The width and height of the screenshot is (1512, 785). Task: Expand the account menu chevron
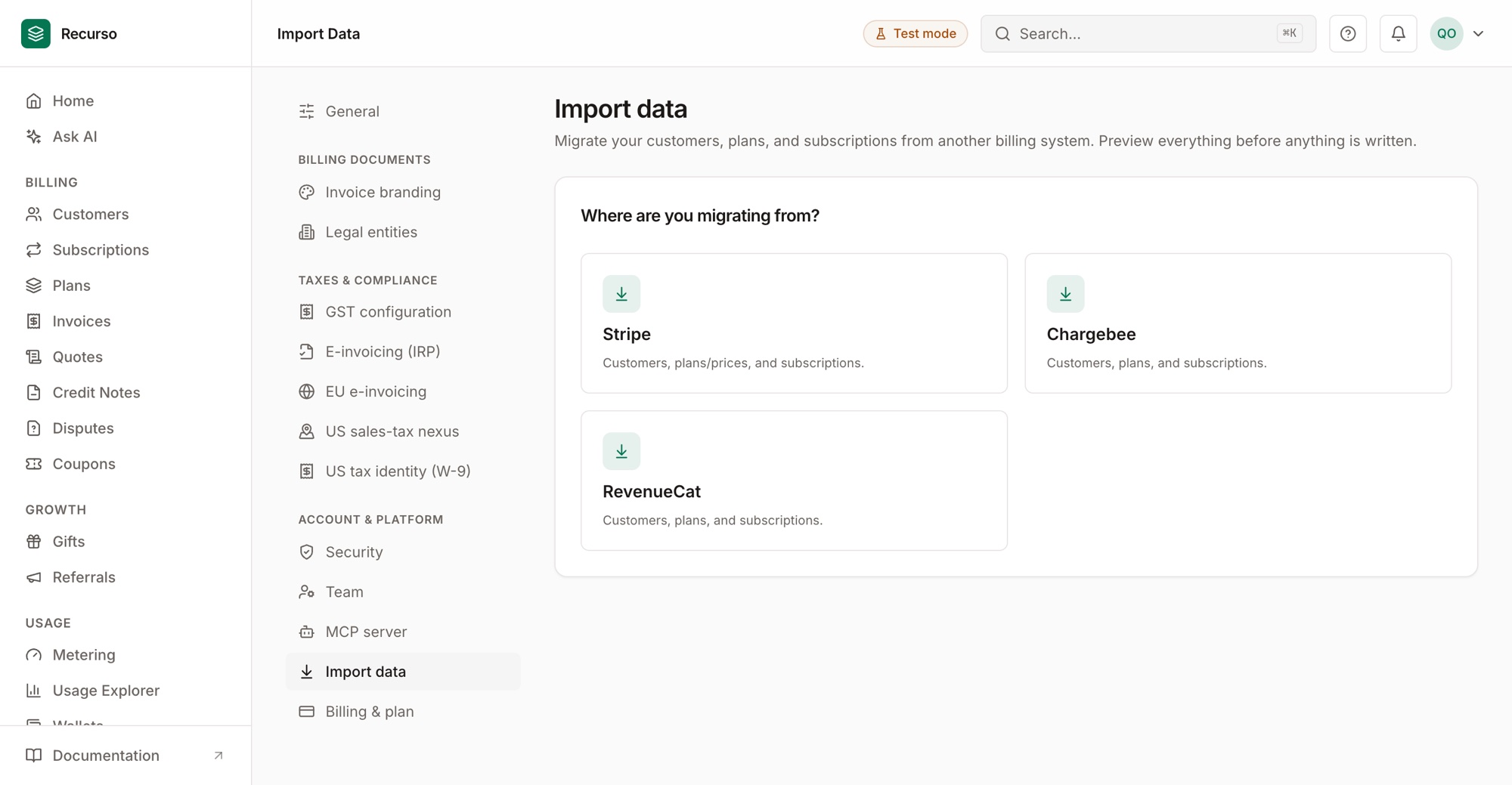[x=1479, y=33]
